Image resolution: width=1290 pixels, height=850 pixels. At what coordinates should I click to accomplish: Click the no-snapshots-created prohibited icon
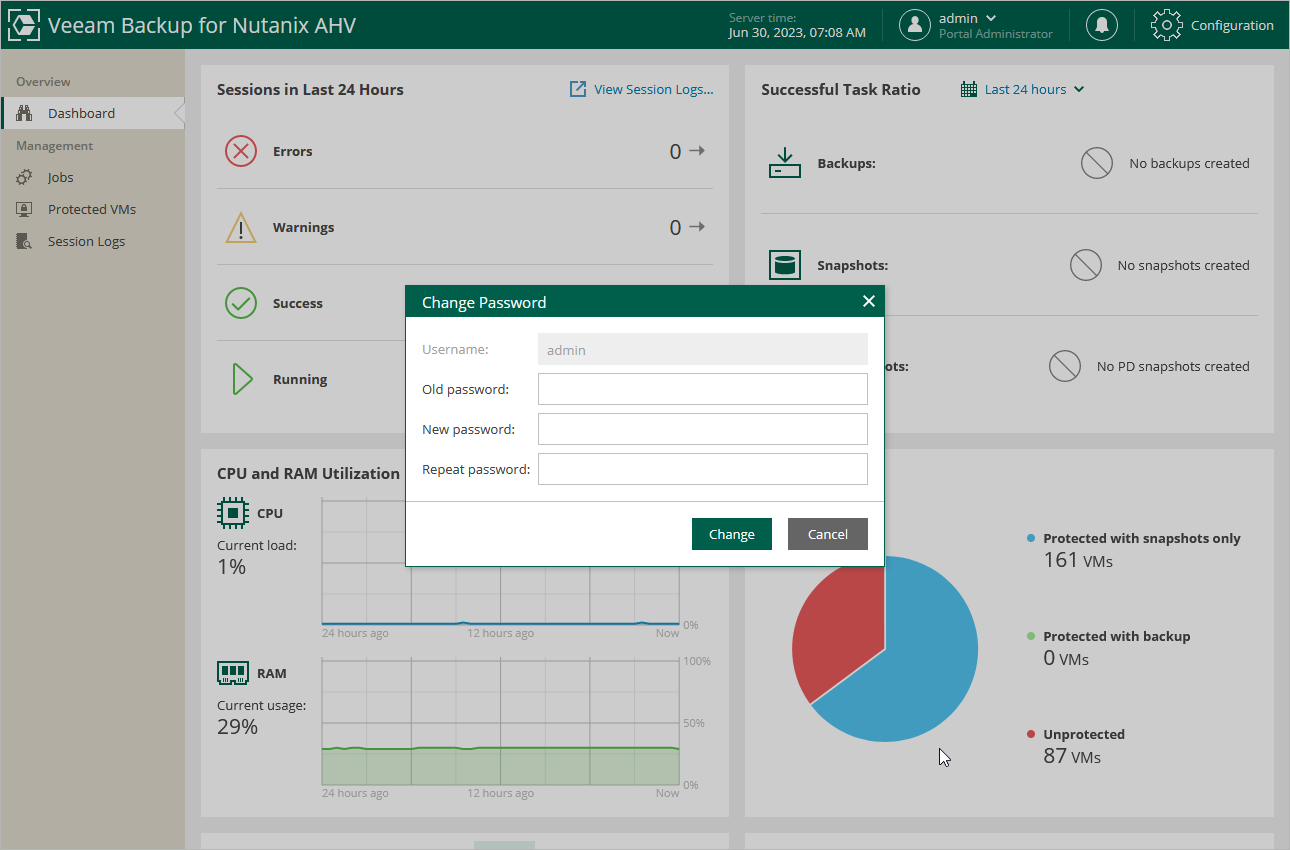[x=1085, y=265]
